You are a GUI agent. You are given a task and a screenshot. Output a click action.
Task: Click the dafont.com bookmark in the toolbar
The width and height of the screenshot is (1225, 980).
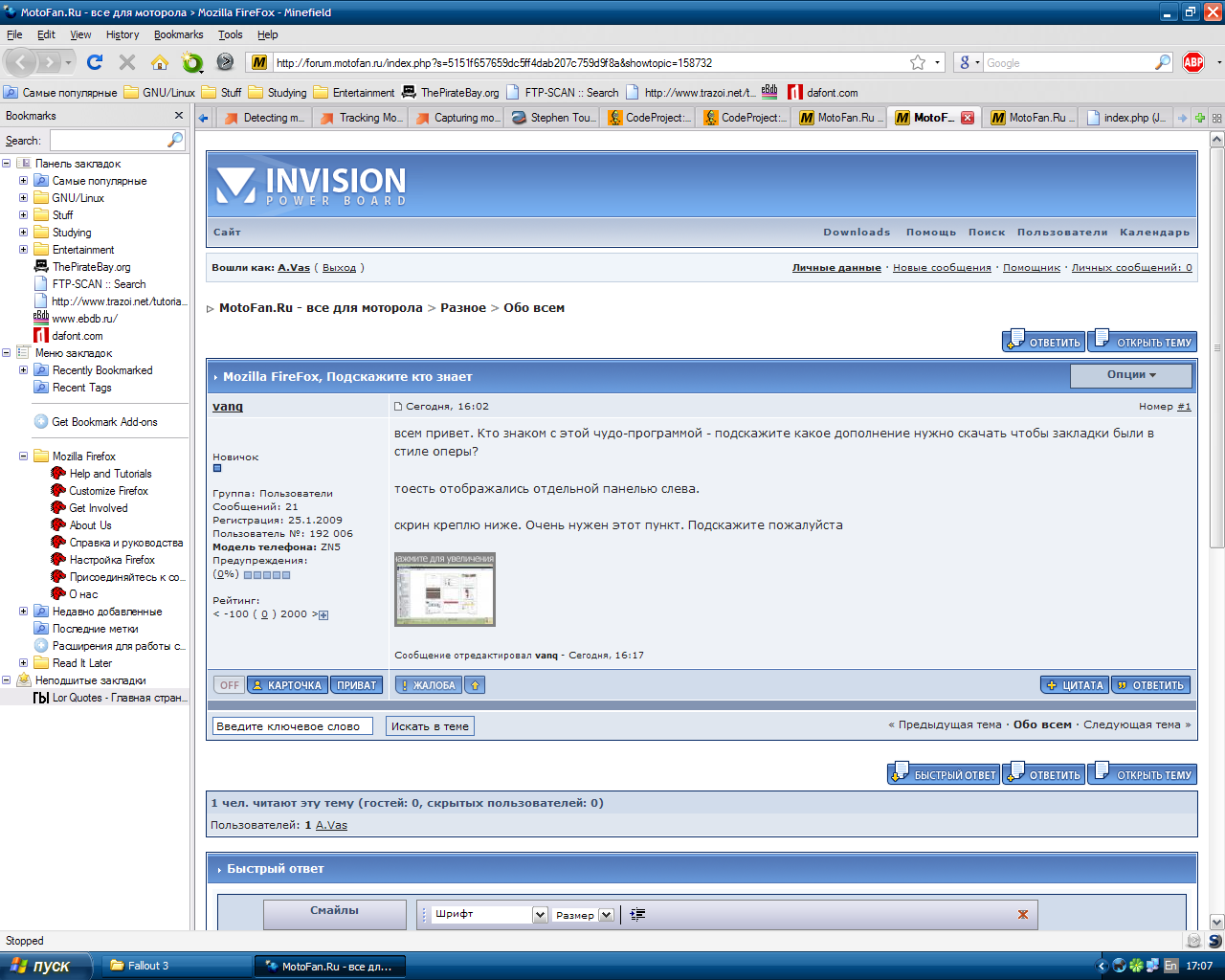pos(822,93)
